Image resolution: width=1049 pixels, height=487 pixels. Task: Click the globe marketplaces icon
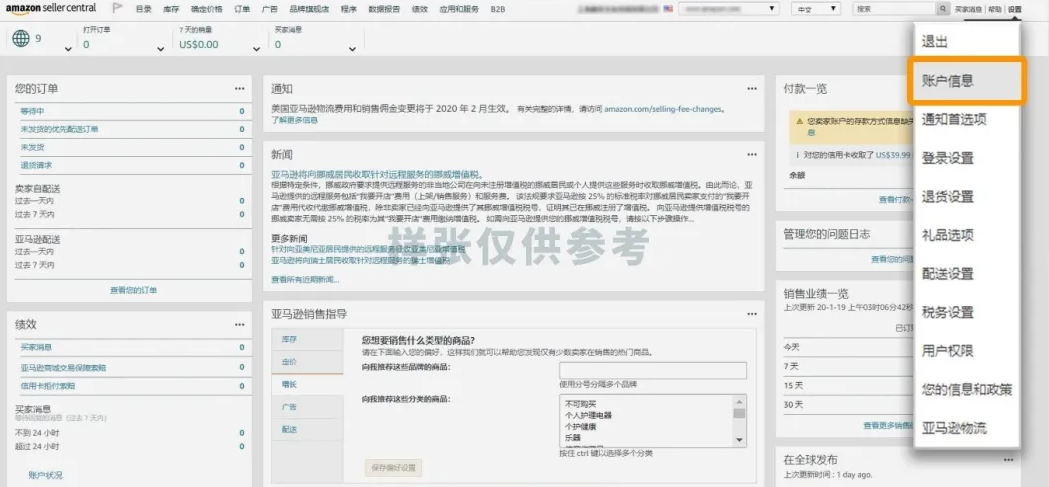(21, 38)
